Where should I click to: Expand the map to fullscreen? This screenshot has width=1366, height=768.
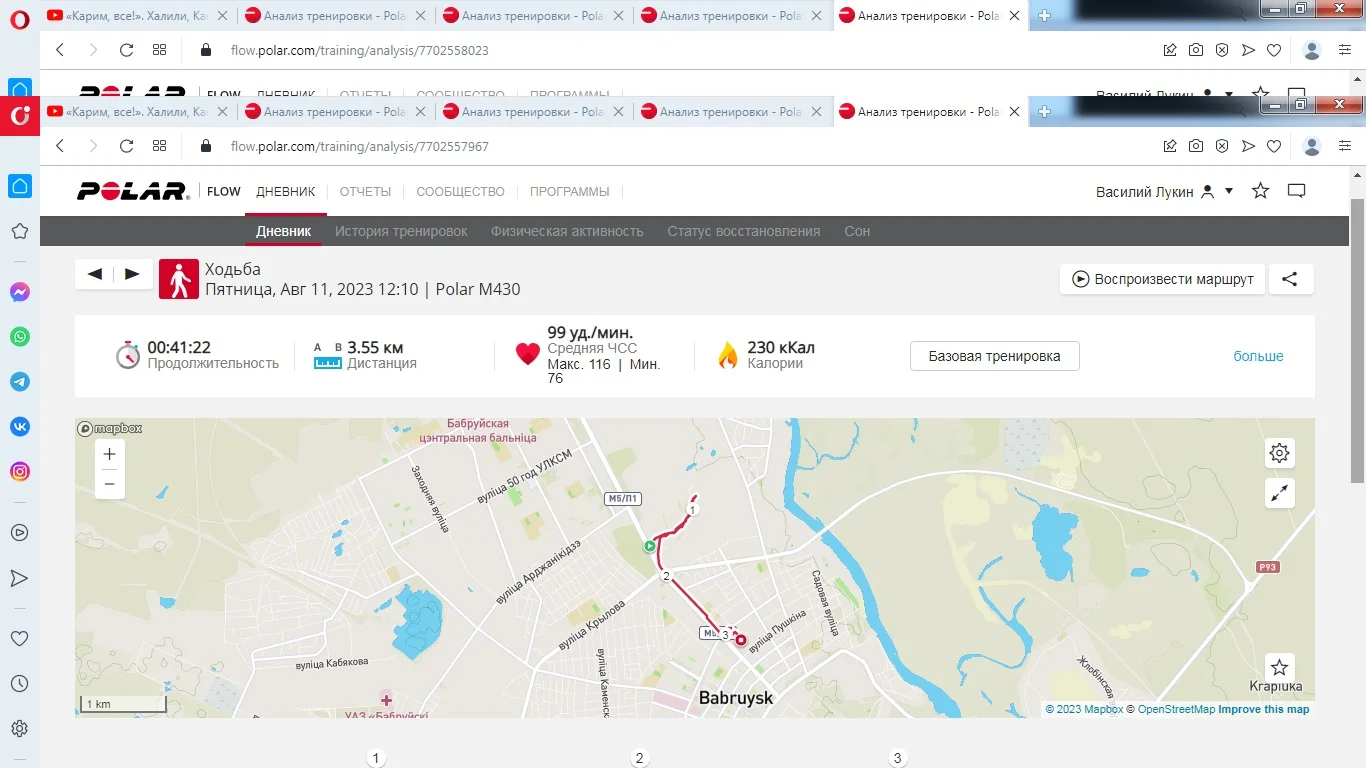point(1280,493)
